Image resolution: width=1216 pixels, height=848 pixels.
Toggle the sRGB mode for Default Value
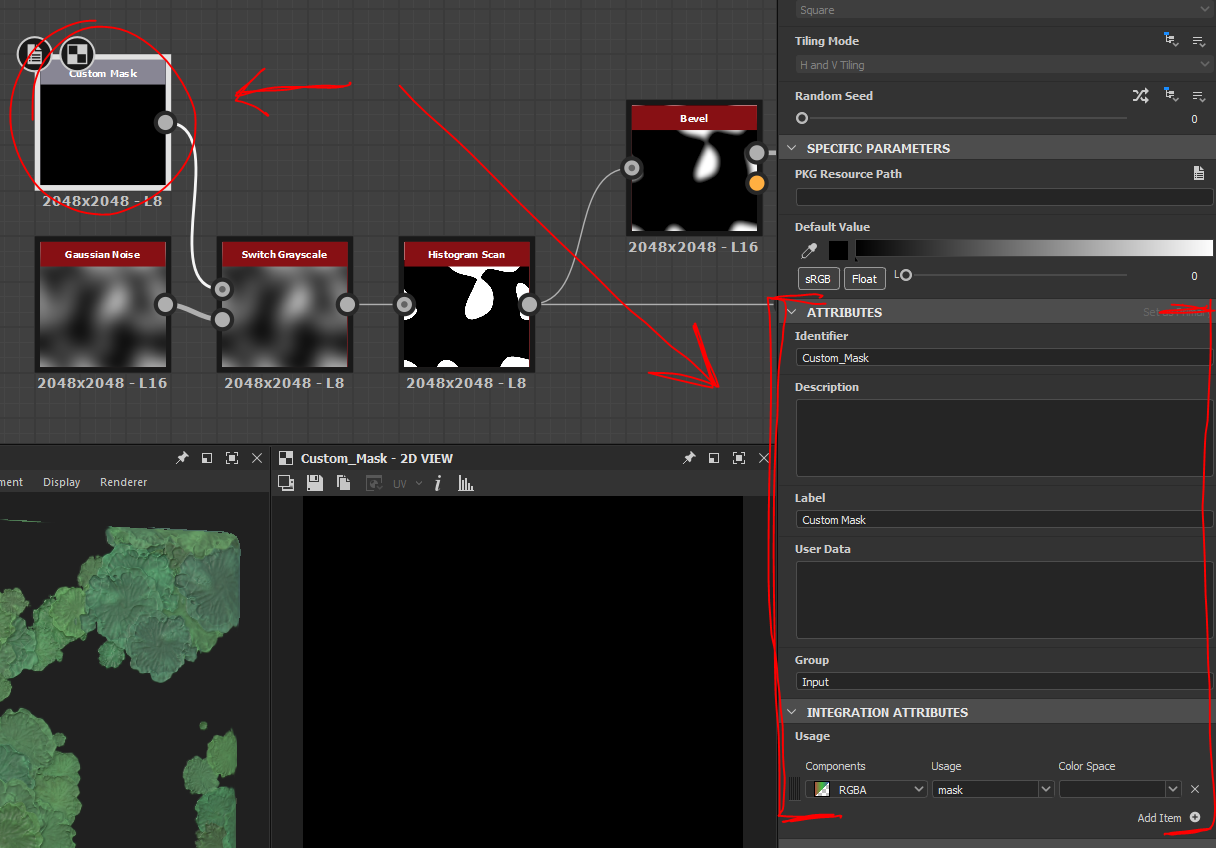[x=818, y=278]
